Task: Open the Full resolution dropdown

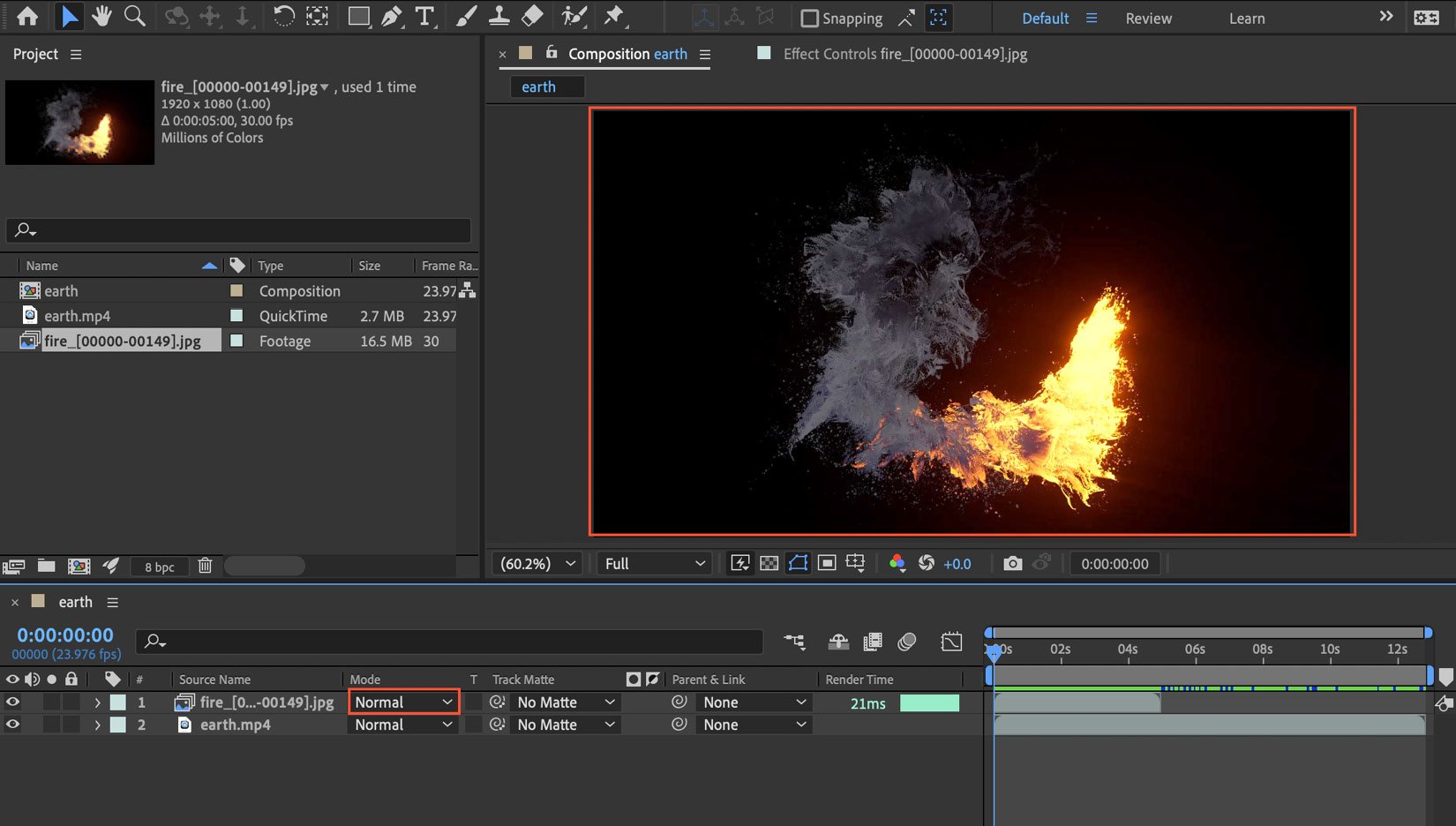Action: (655, 563)
